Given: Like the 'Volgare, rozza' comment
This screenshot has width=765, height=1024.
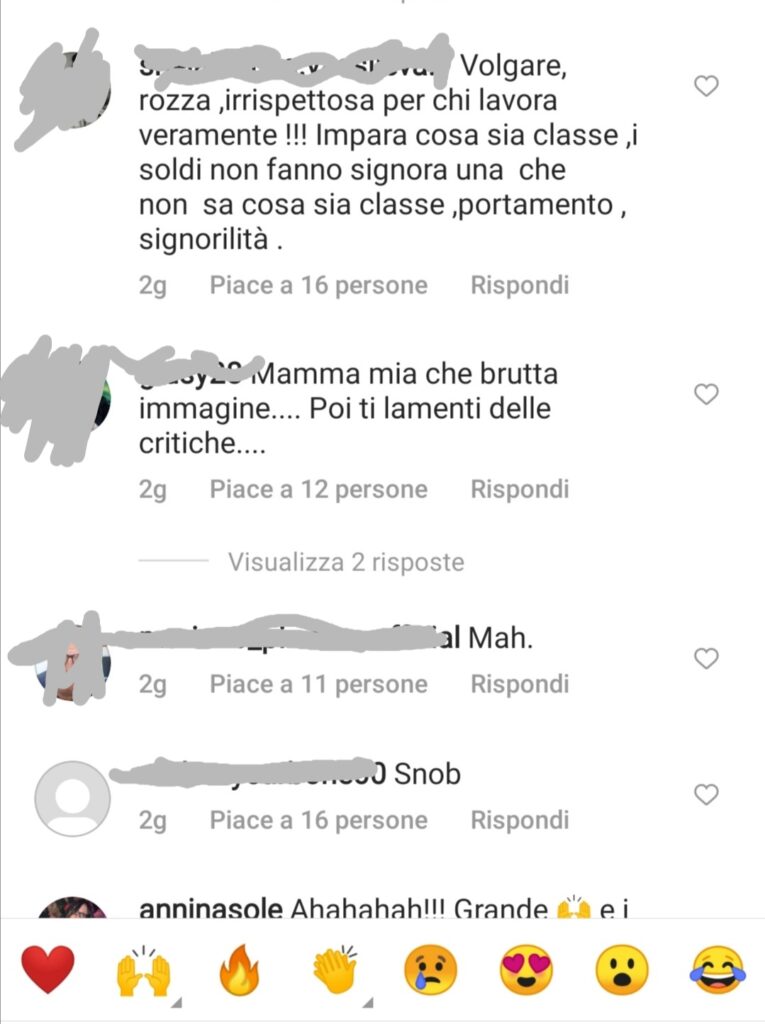Looking at the screenshot, I should tap(706, 86).
